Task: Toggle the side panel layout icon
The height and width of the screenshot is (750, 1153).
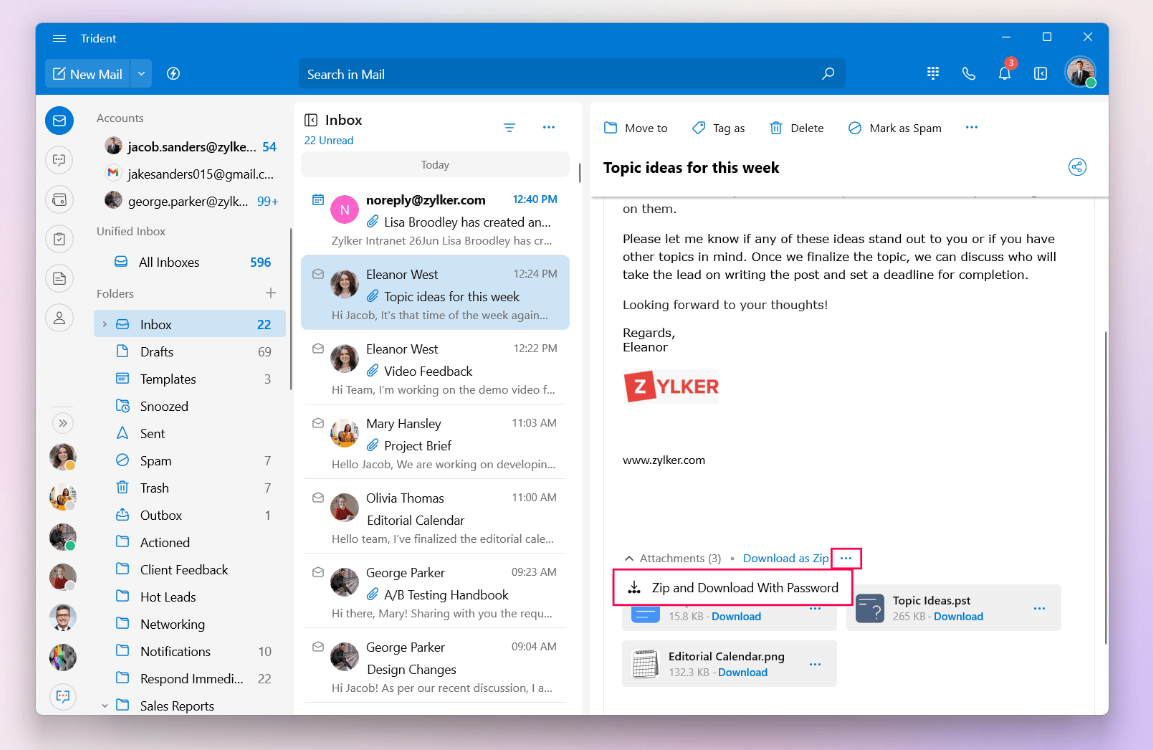Action: coord(1040,74)
